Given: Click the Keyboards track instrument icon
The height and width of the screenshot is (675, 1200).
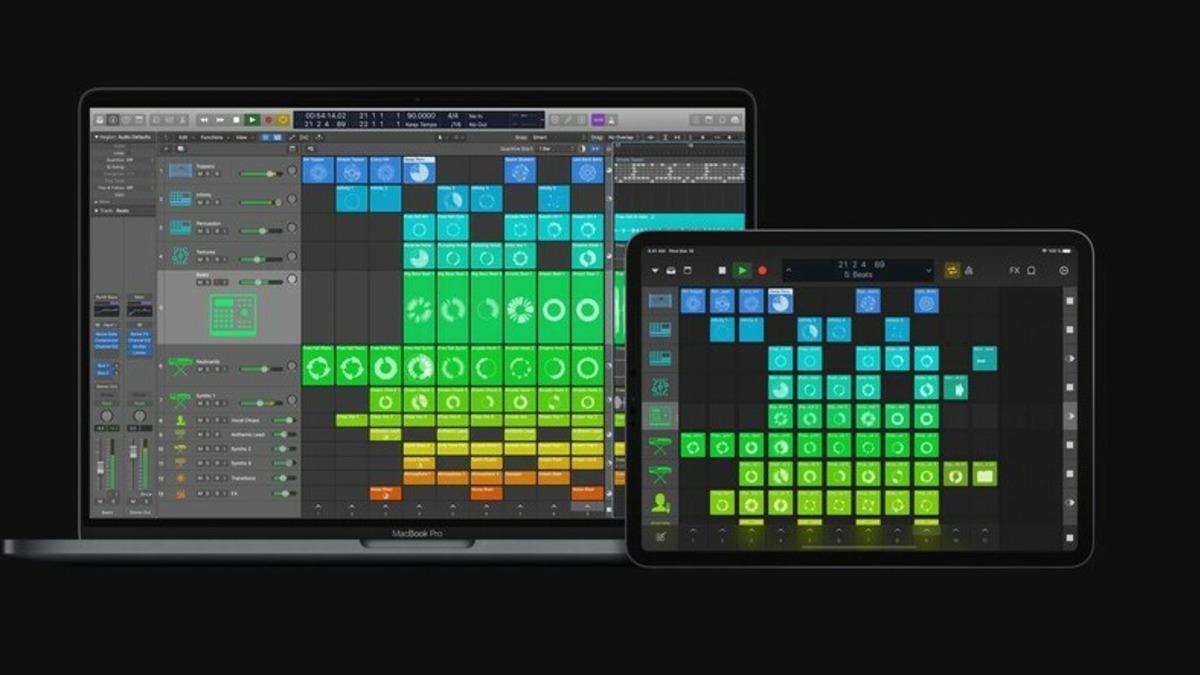Looking at the screenshot, I should pos(180,364).
